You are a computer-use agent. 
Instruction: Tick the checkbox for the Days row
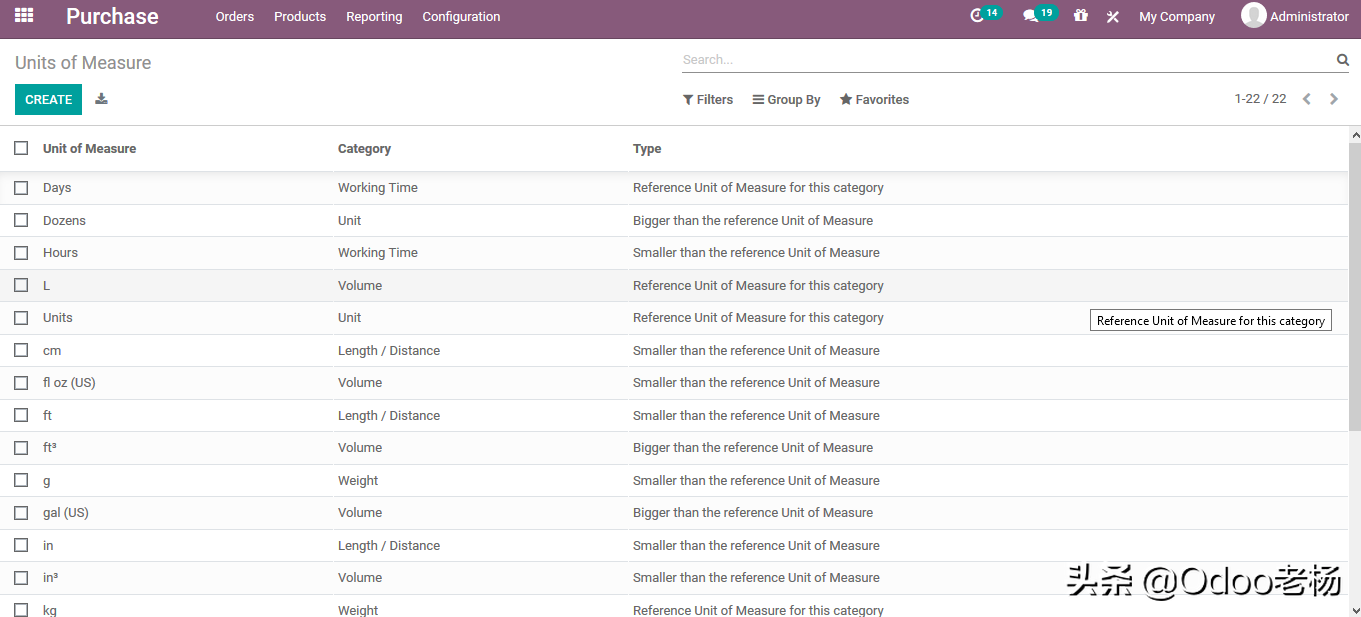pyautogui.click(x=21, y=188)
